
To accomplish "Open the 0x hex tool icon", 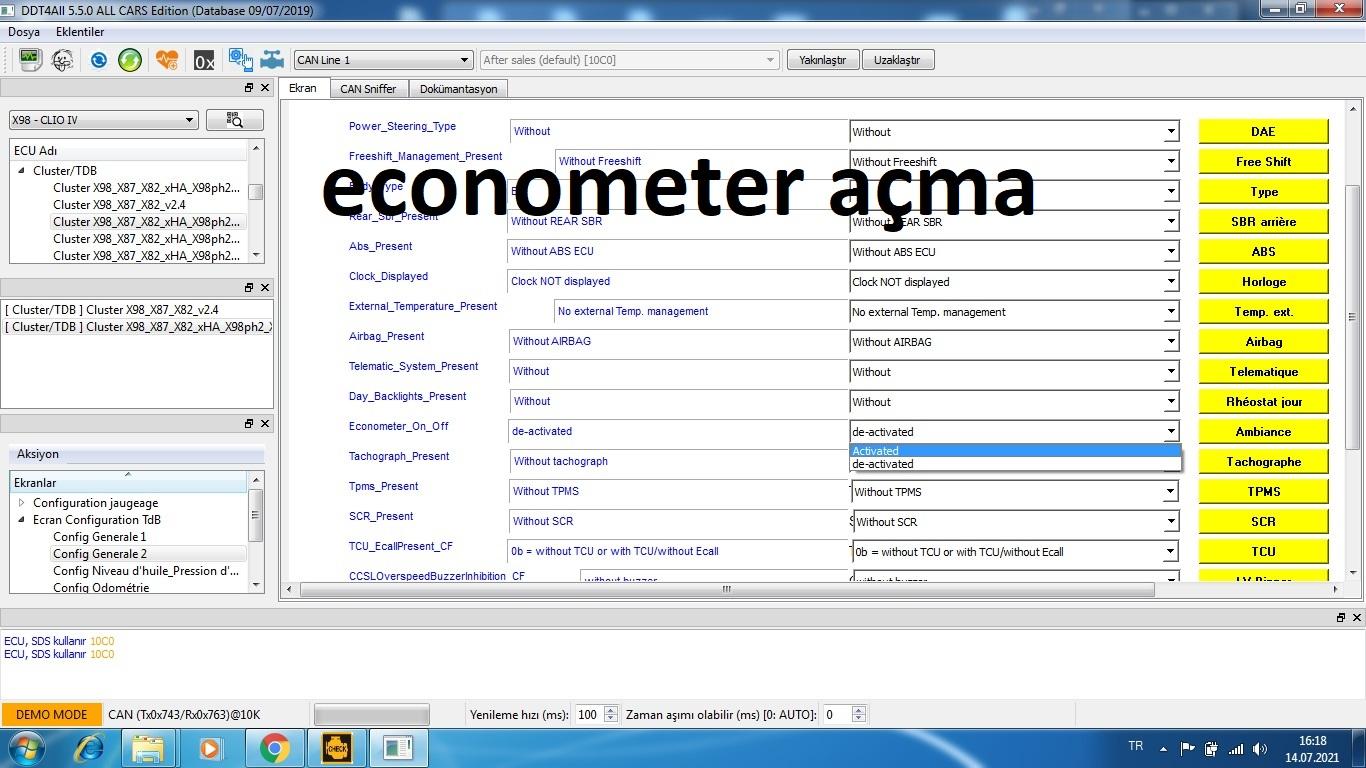I will 204,60.
